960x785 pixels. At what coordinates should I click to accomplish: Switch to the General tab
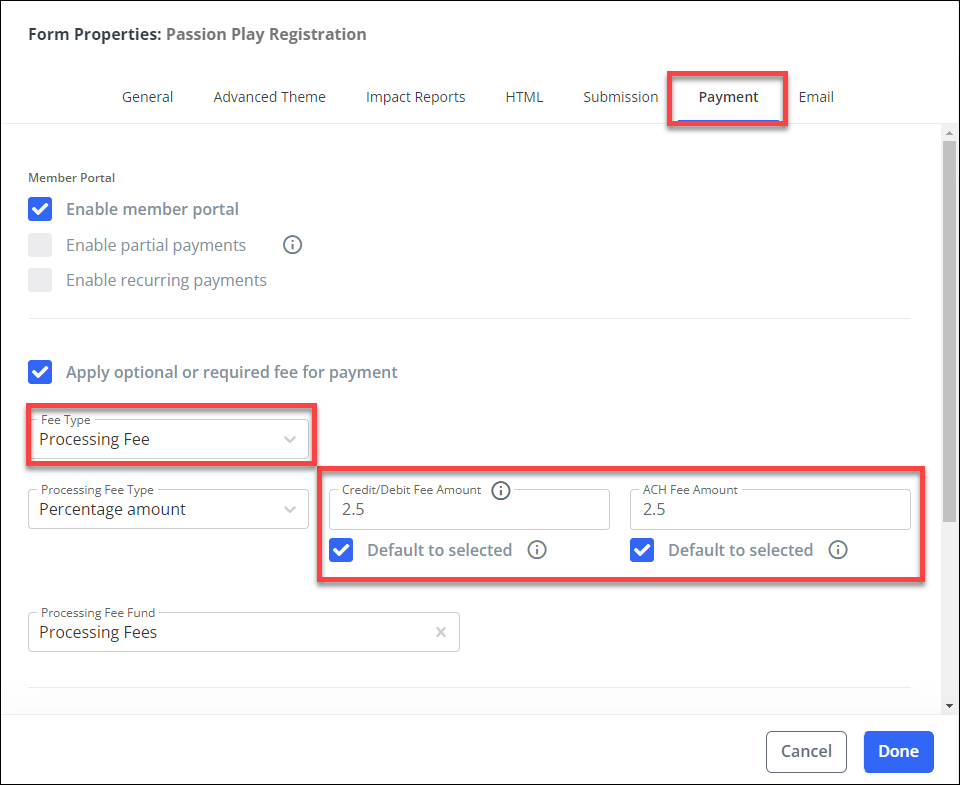point(148,97)
